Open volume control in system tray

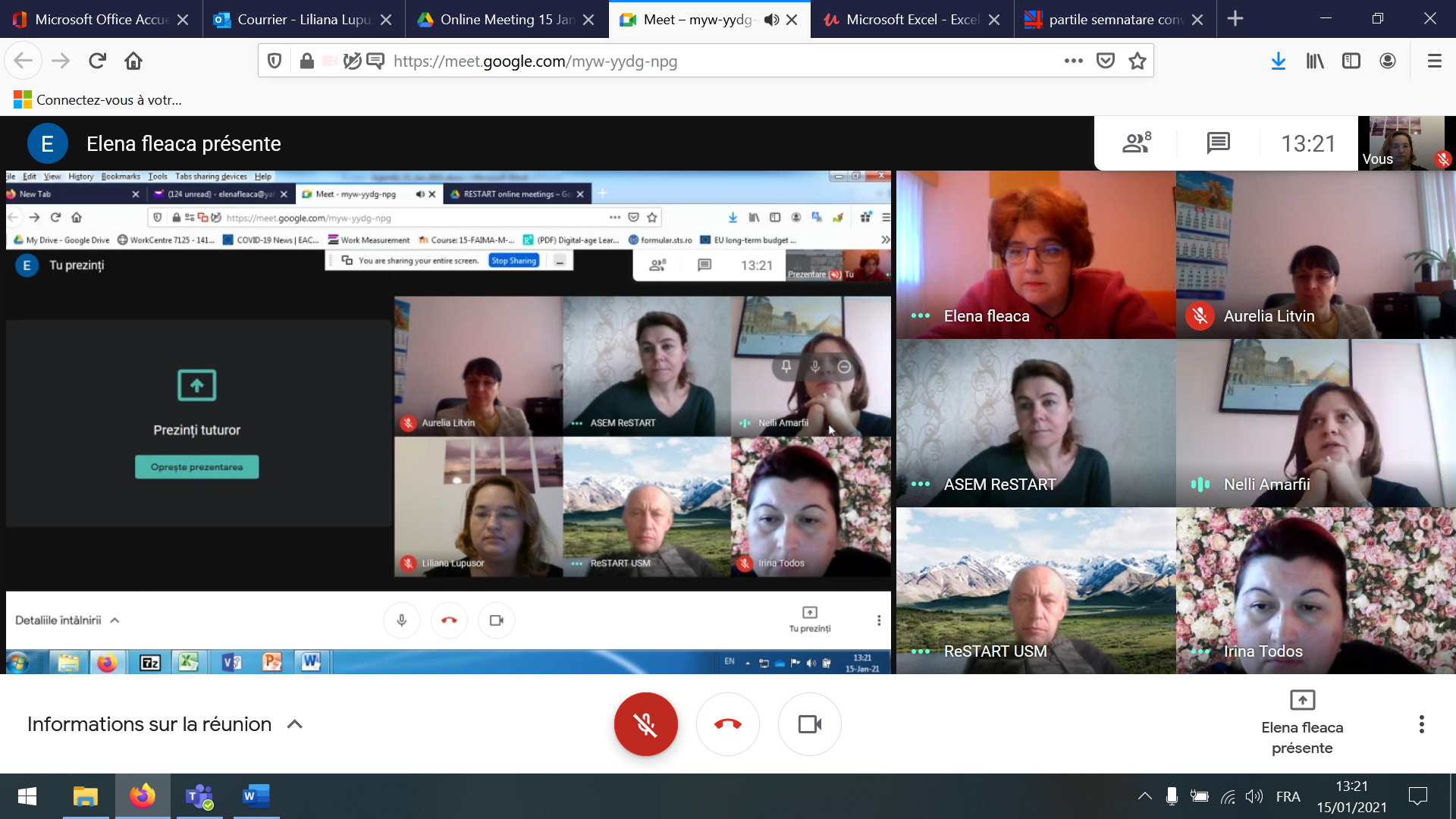pyautogui.click(x=1254, y=796)
